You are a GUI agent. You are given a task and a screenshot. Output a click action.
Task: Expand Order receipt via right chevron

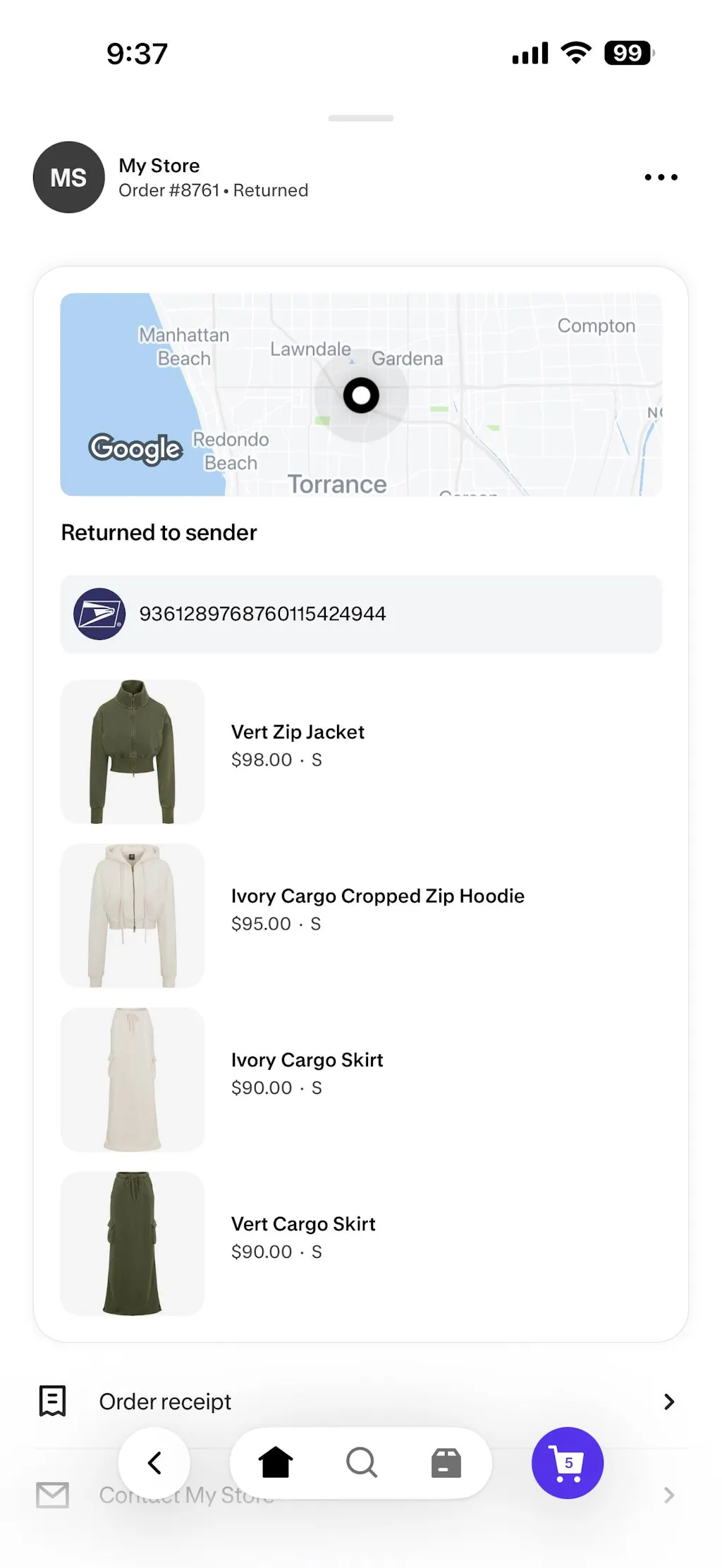click(x=669, y=1402)
